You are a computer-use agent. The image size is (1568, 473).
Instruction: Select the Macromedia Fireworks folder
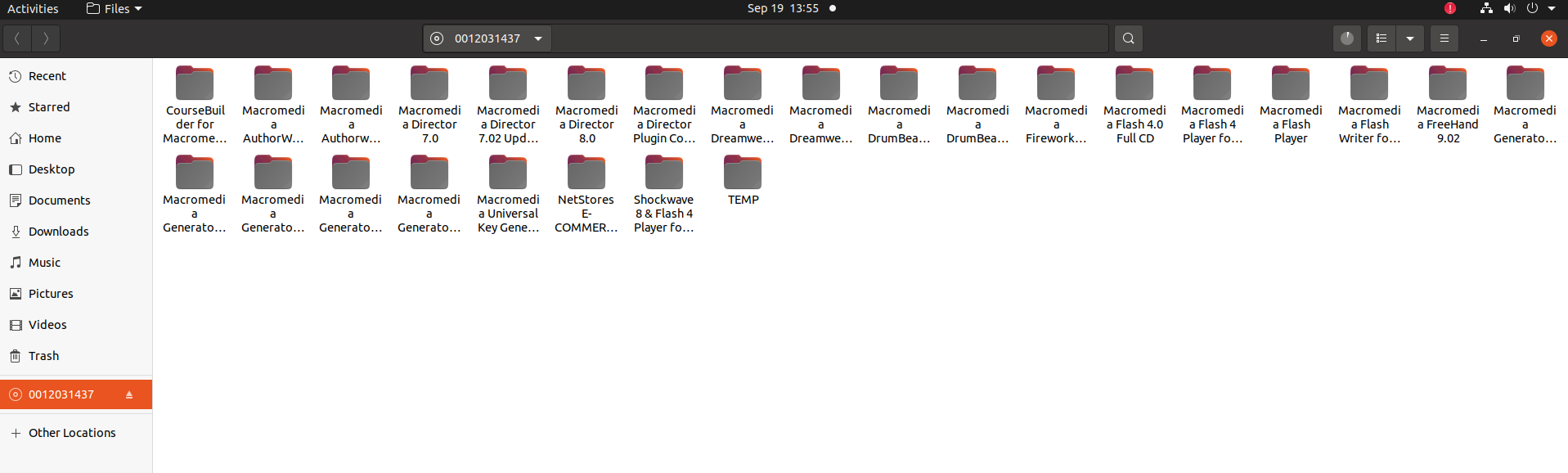(1056, 105)
